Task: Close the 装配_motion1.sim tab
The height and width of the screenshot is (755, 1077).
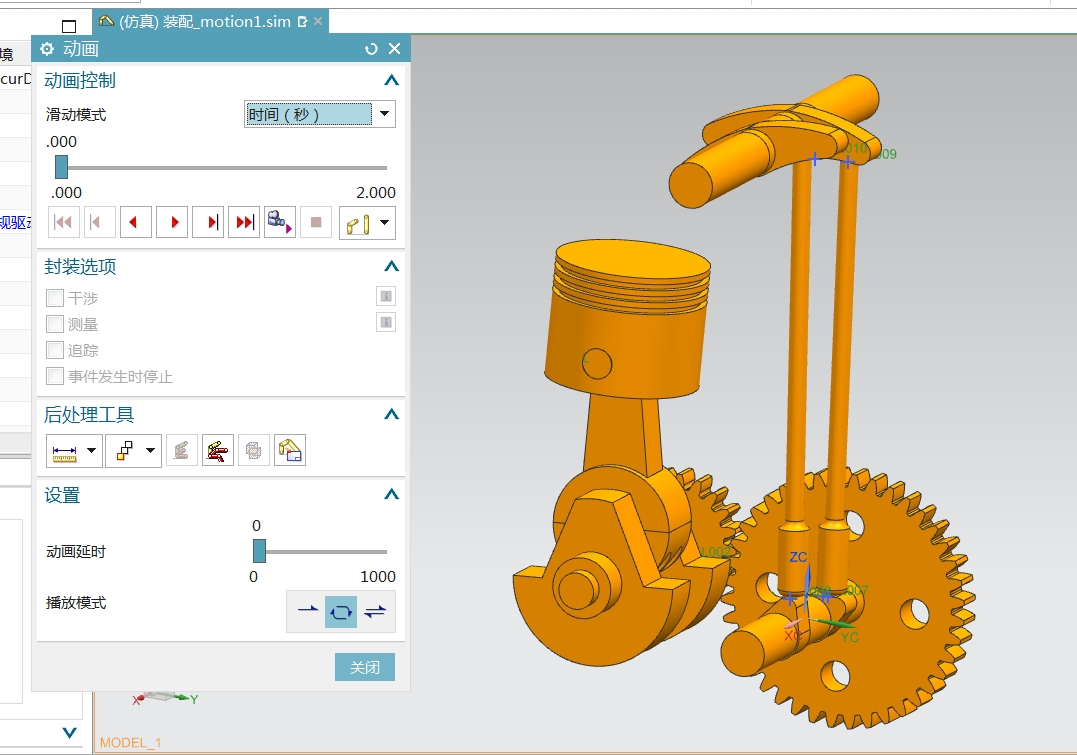Action: (x=318, y=21)
